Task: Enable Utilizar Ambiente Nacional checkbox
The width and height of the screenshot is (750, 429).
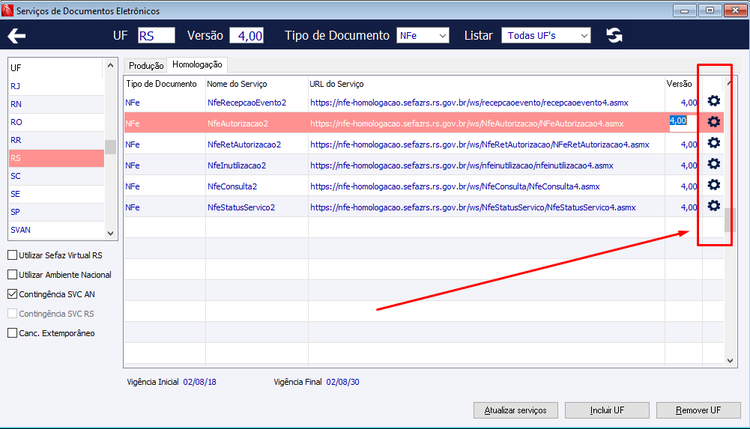Action: click(x=12, y=275)
